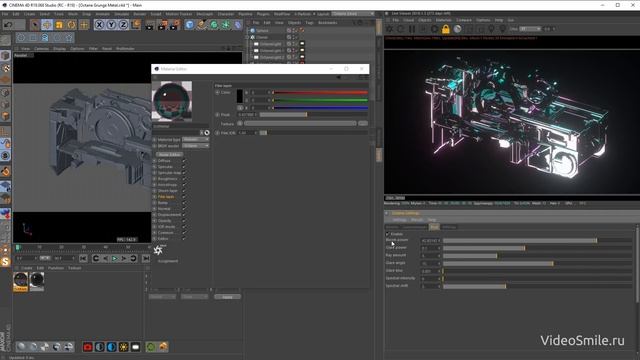Adjust the Float value slider
Screen dimensions: 640x360
coord(314,115)
